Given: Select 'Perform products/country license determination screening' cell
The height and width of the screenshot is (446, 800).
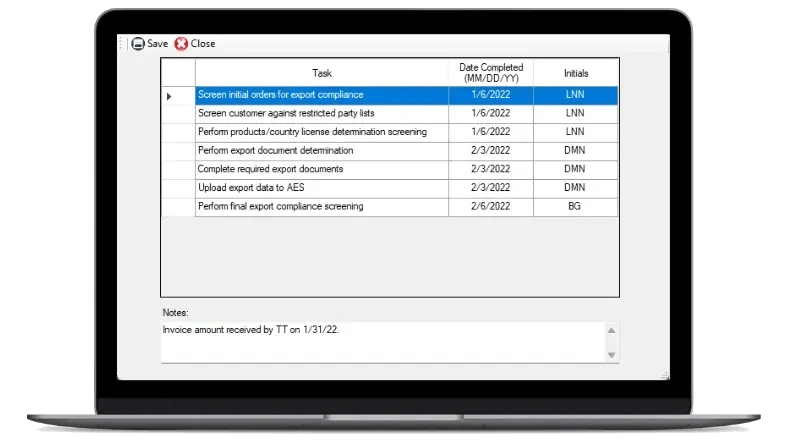Looking at the screenshot, I should tap(322, 133).
